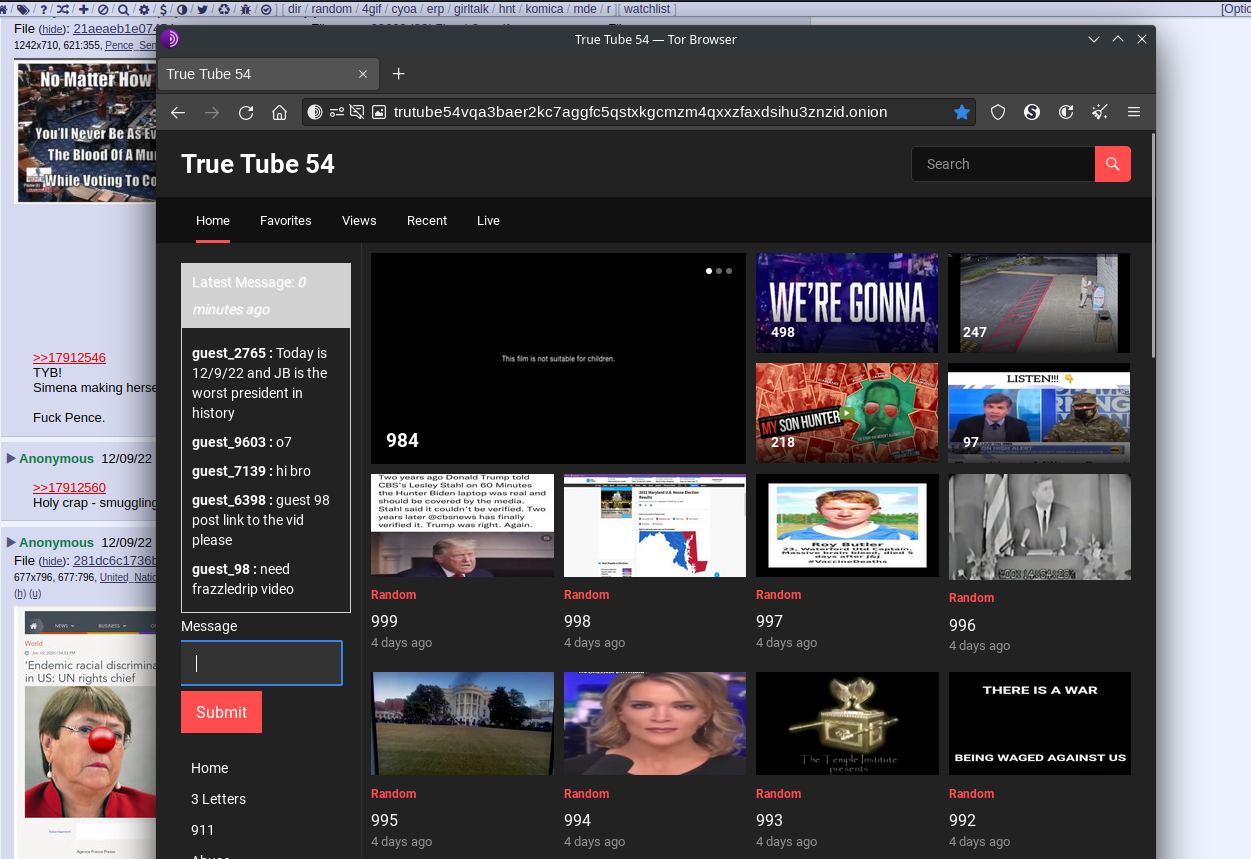Open the 911 category link
1251x859 pixels.
click(202, 830)
